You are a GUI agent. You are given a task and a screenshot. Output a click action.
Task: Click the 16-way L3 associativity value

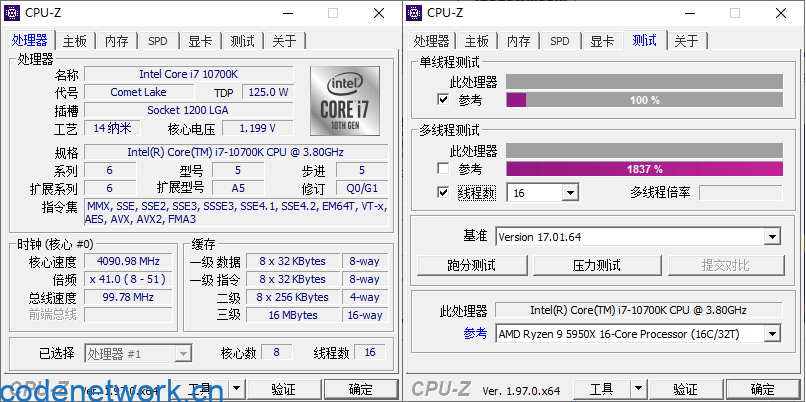click(365, 315)
